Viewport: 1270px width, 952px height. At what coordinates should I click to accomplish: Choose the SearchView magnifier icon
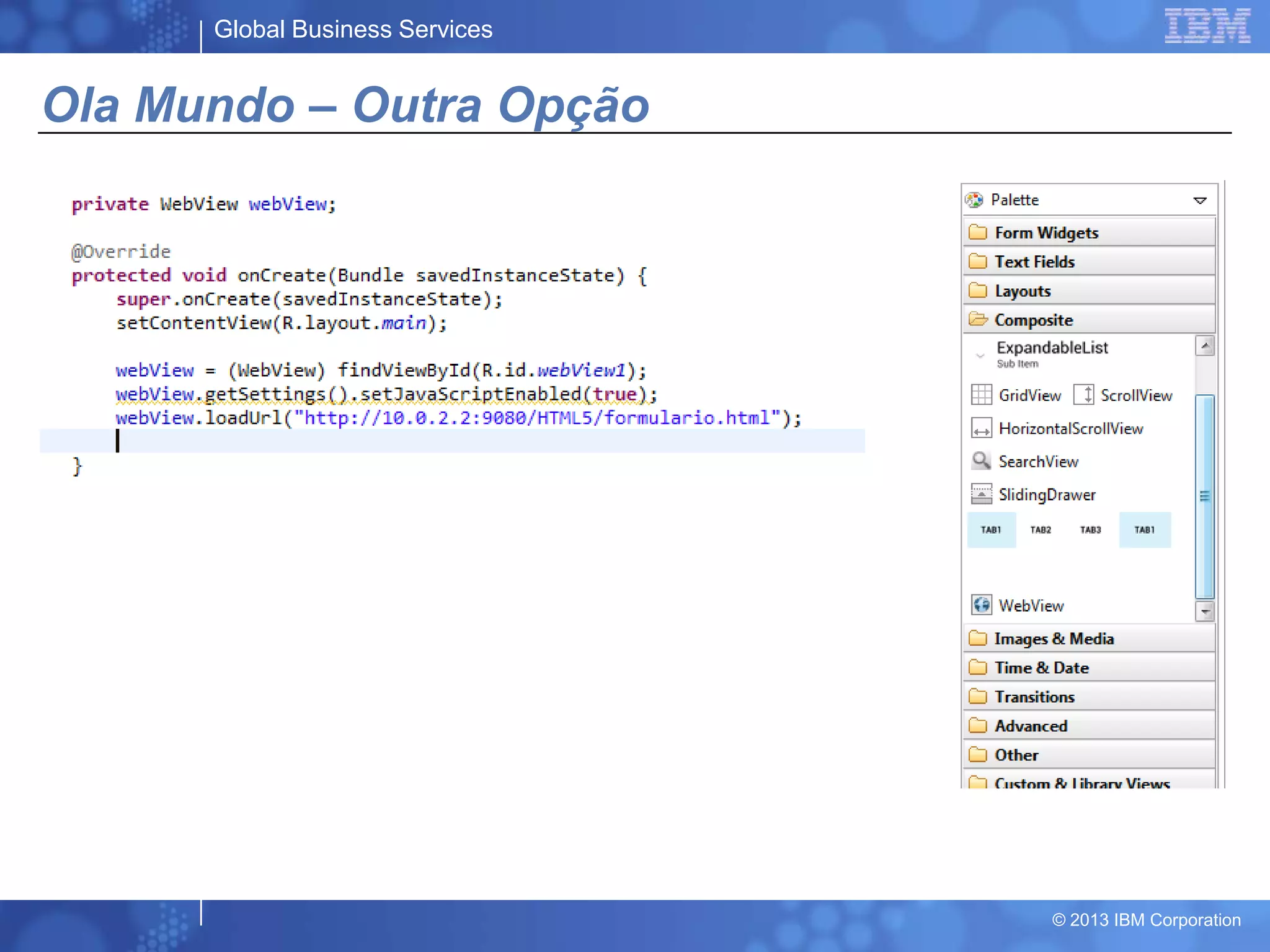[x=981, y=461]
